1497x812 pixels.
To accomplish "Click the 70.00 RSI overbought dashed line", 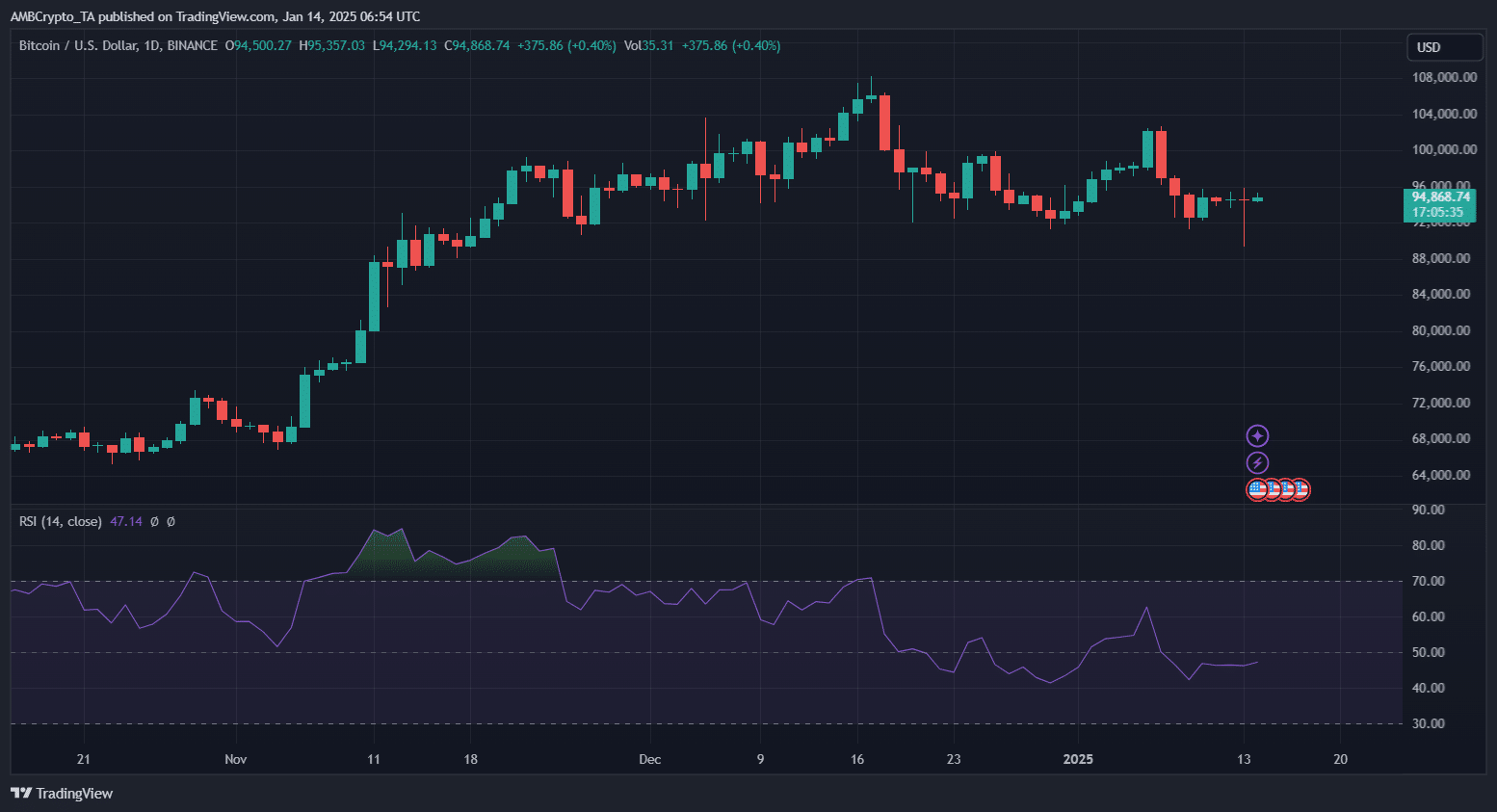I will 674,581.
